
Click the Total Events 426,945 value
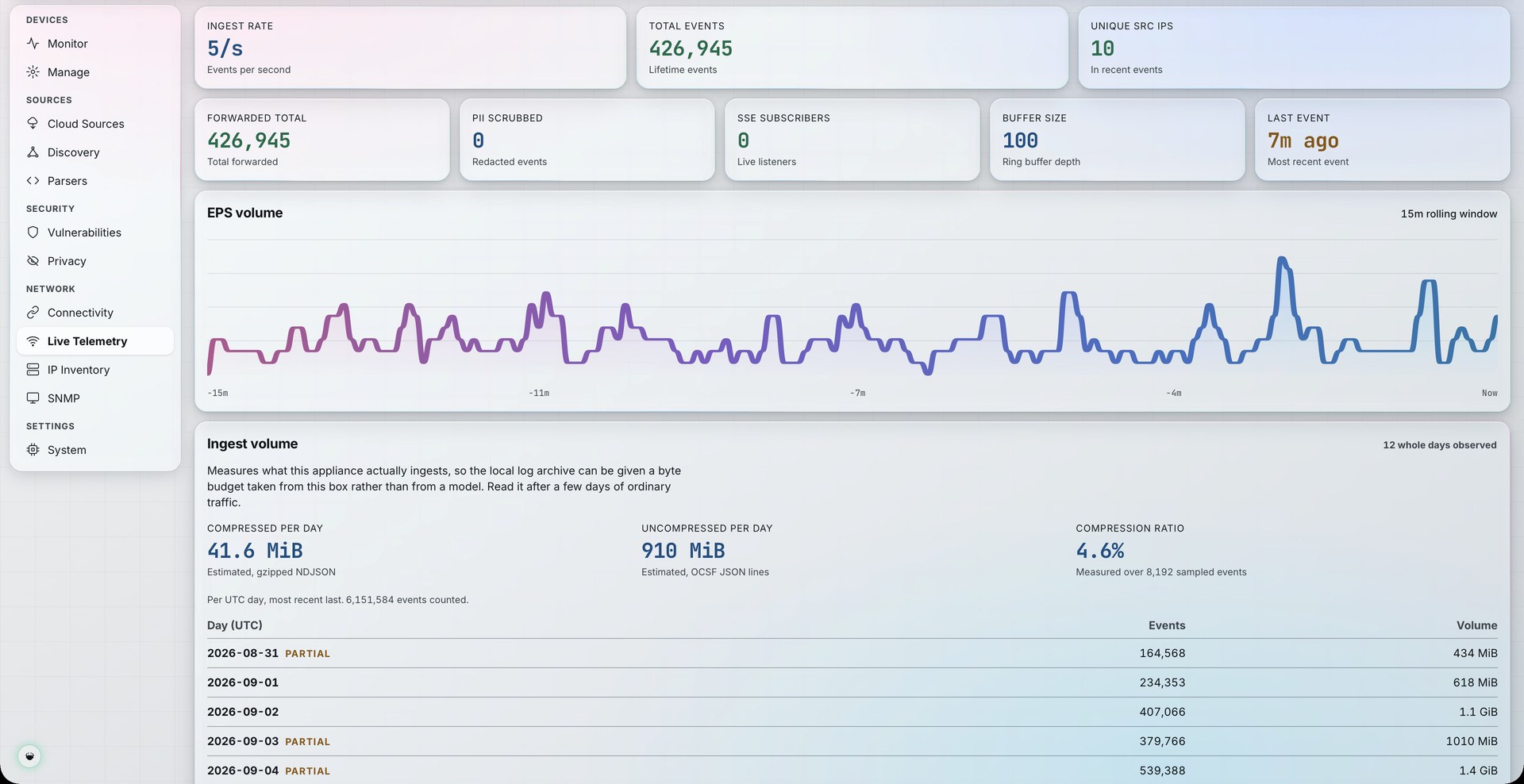coord(691,48)
